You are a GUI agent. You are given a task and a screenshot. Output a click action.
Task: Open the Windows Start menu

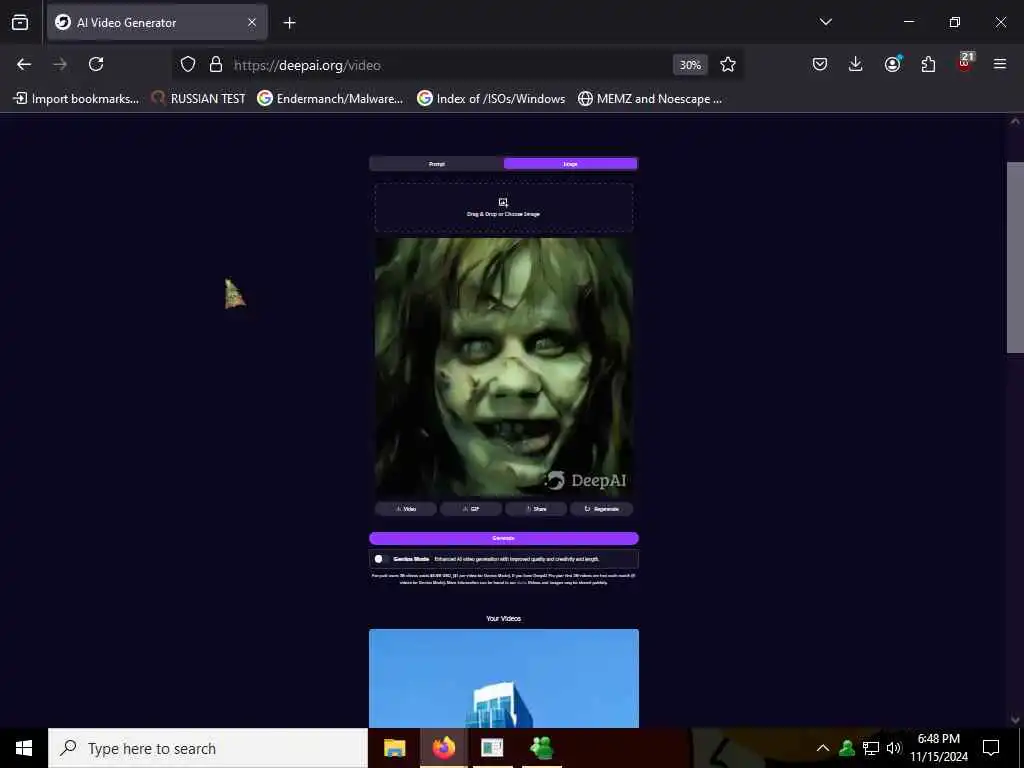coord(24,748)
